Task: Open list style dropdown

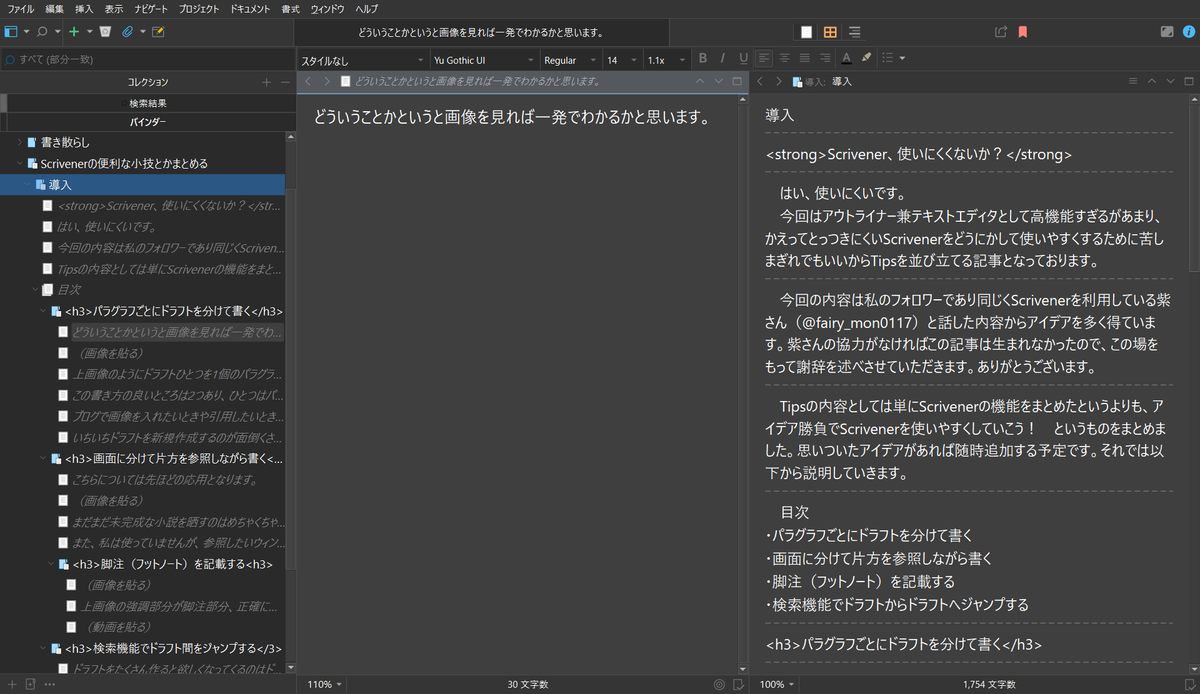Action: click(x=894, y=59)
